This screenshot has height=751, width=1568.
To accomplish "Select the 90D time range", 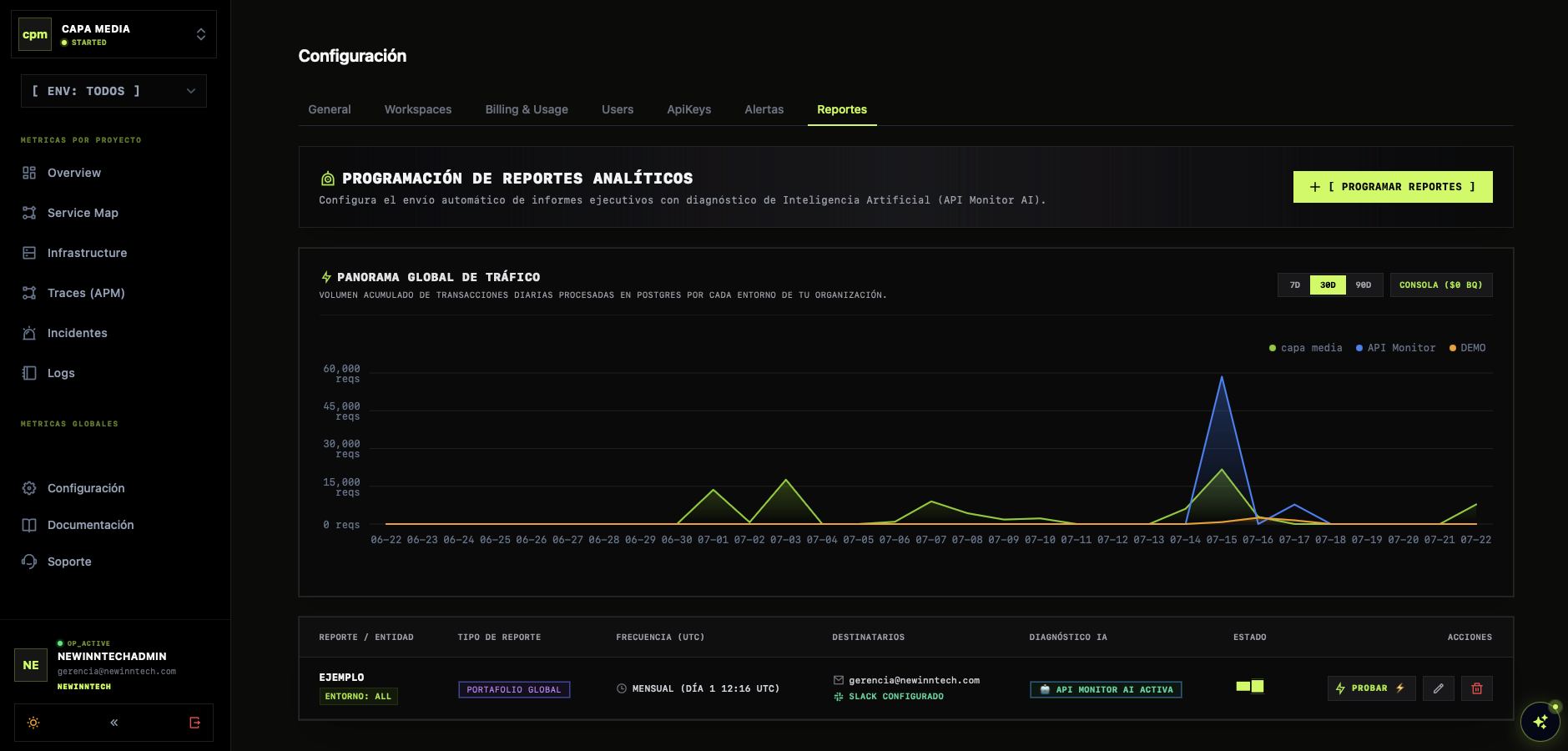I will 1364,285.
